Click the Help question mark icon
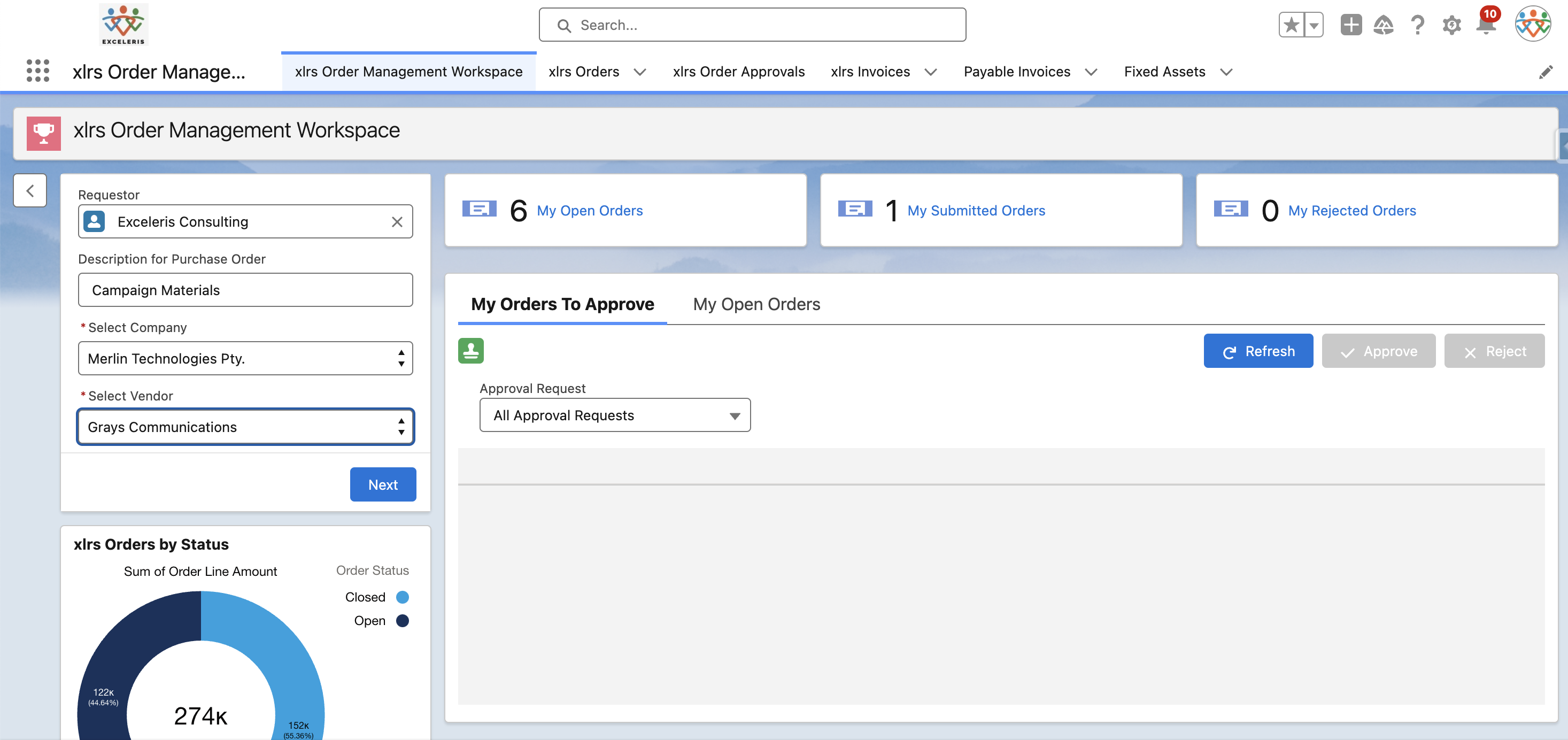 1417,26
